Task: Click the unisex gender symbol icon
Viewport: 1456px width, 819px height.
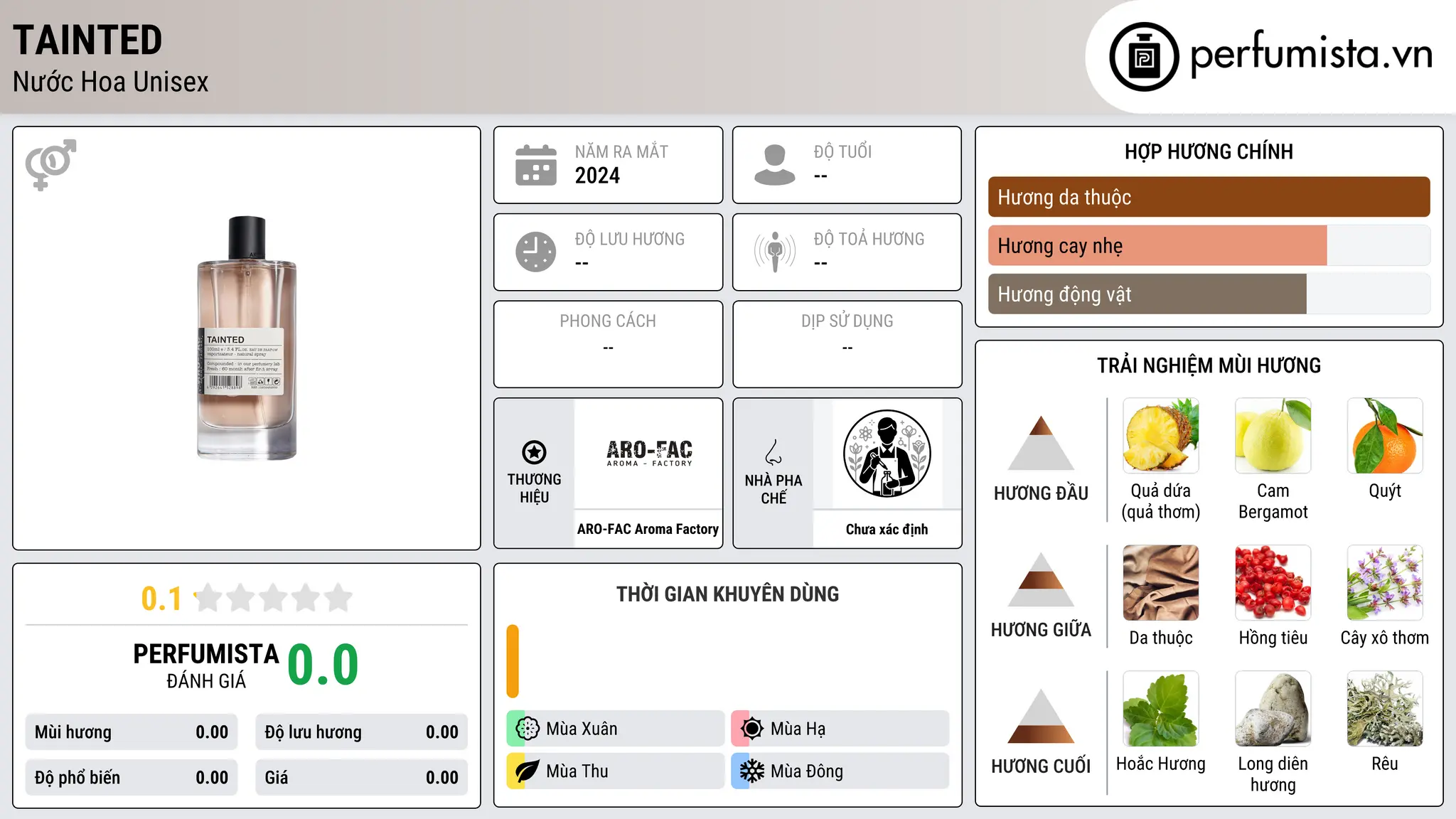Action: click(50, 164)
